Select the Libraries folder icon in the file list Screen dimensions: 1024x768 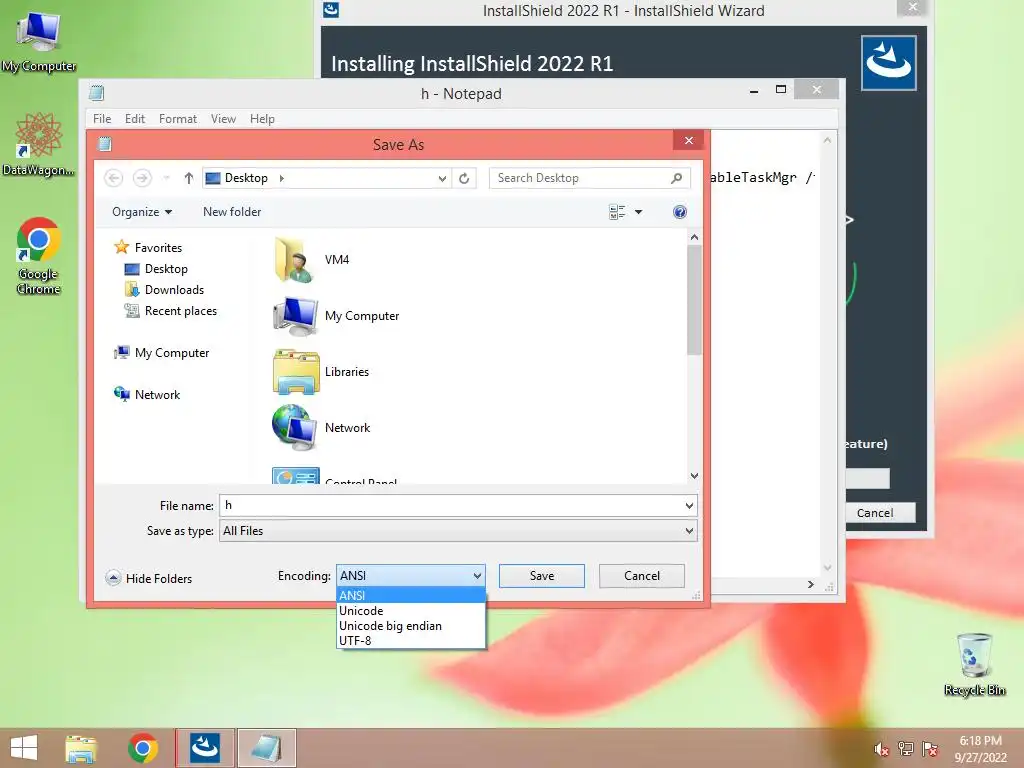click(296, 372)
